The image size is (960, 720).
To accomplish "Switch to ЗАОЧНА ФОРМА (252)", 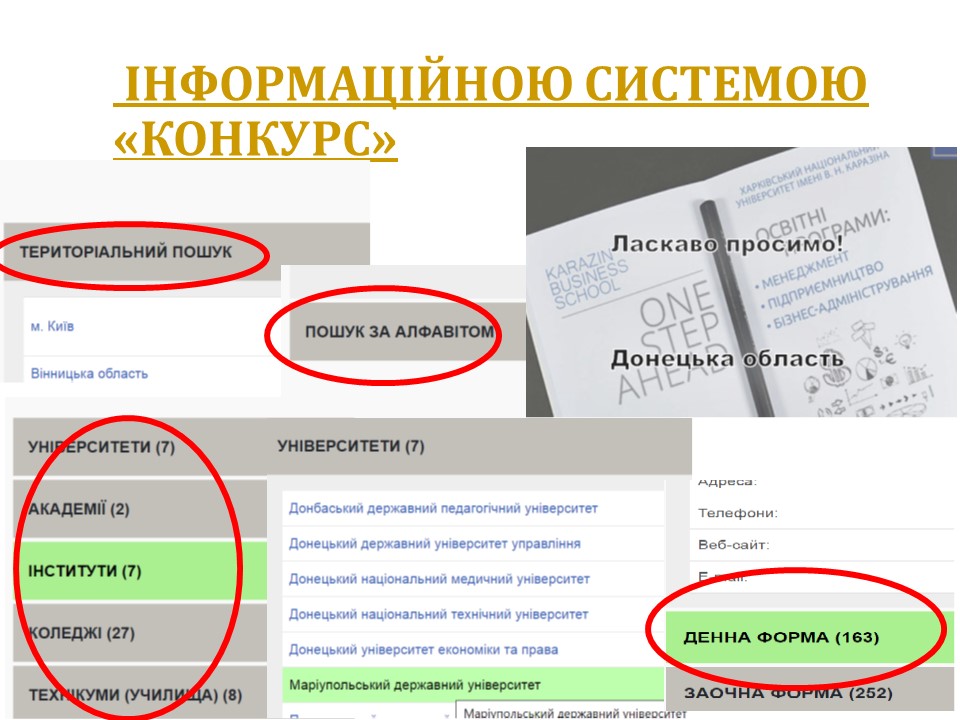I will (x=787, y=693).
